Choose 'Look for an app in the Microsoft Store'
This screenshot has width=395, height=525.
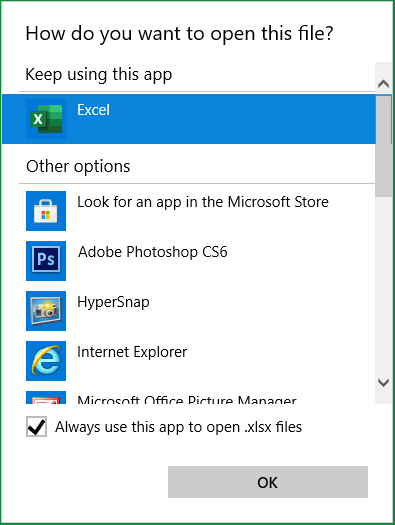tap(203, 202)
